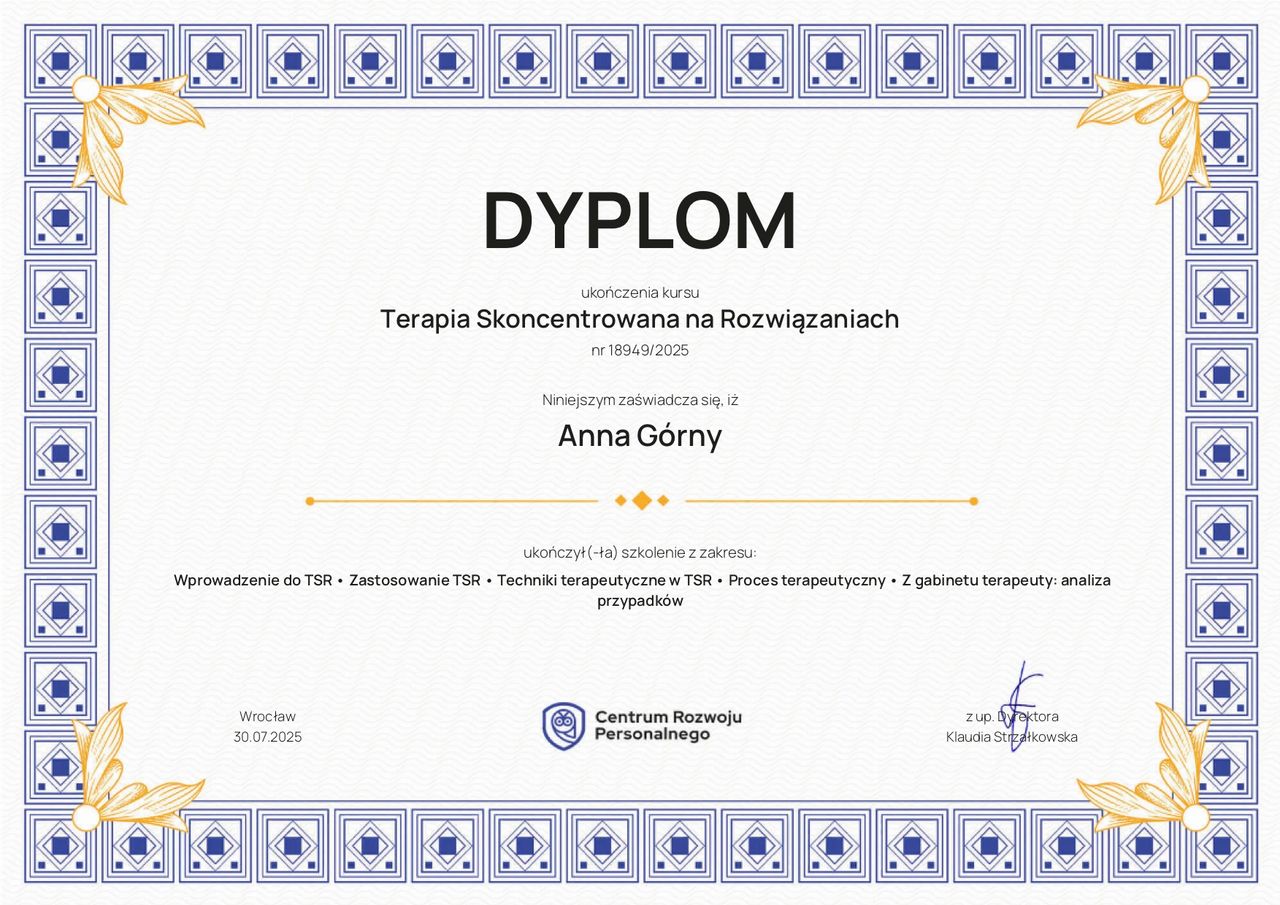
Task: Select the signer name Klaudia Strzałkowska
Action: click(x=1012, y=737)
